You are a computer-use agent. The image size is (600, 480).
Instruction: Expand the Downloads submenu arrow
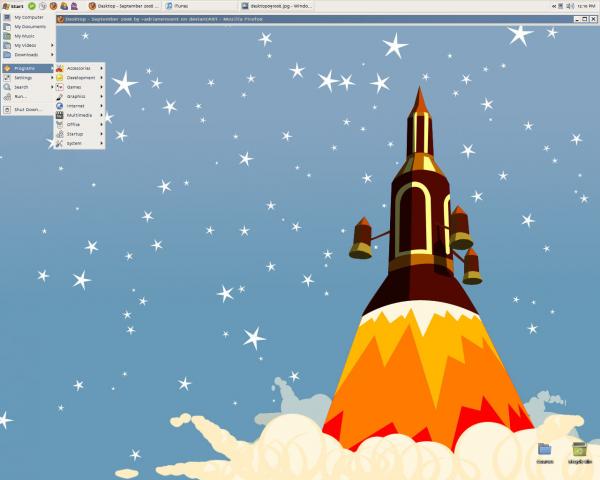[52, 55]
